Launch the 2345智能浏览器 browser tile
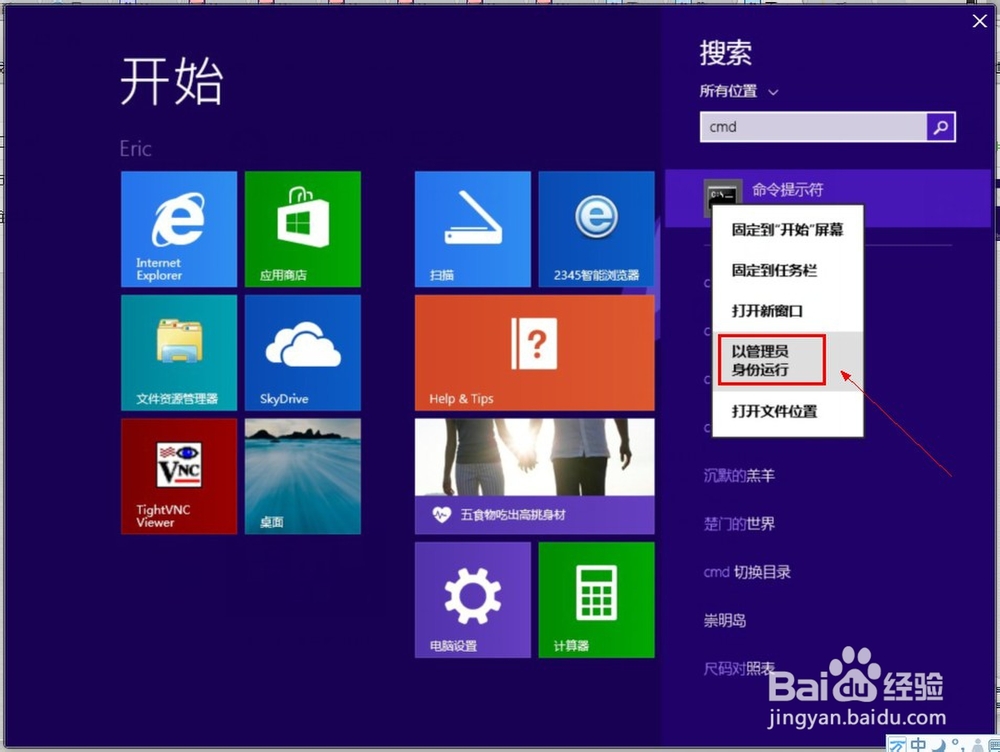This screenshot has width=1000, height=752. point(596,228)
